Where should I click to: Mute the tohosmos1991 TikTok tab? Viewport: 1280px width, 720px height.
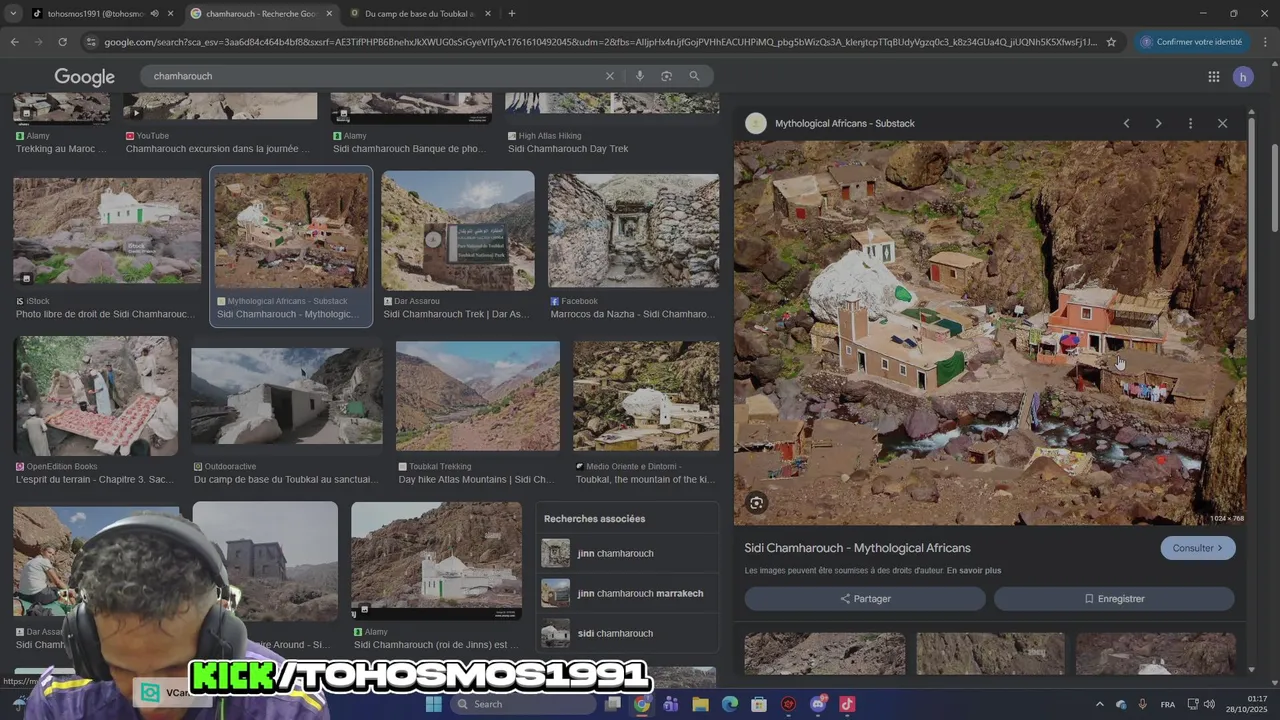(x=154, y=14)
